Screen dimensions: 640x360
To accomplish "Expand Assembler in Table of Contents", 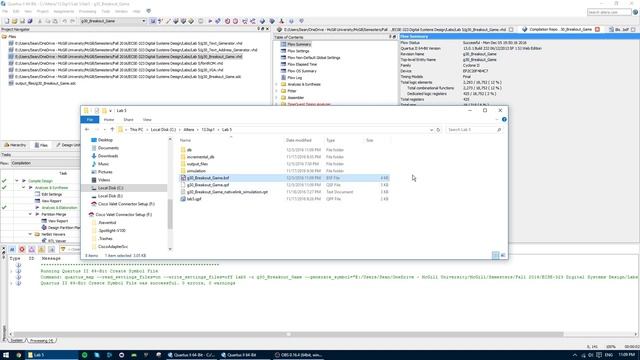I will (x=277, y=98).
